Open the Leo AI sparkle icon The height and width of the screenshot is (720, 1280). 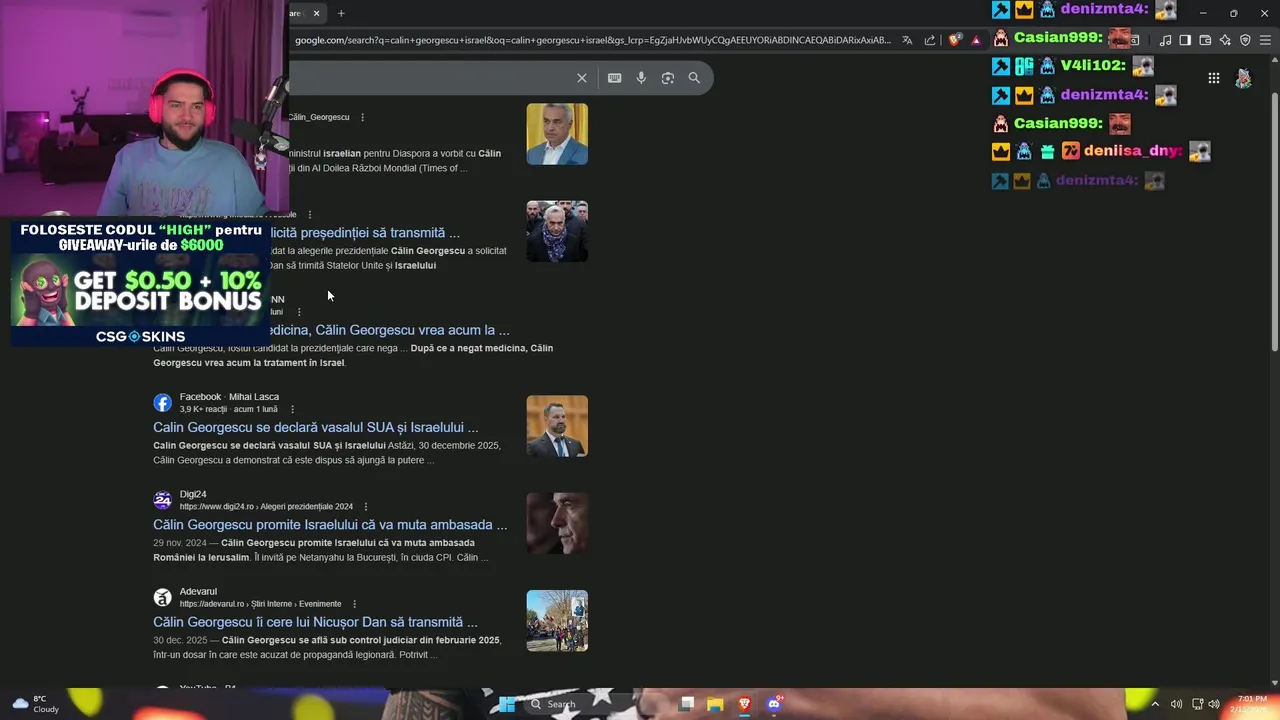(x=1225, y=40)
